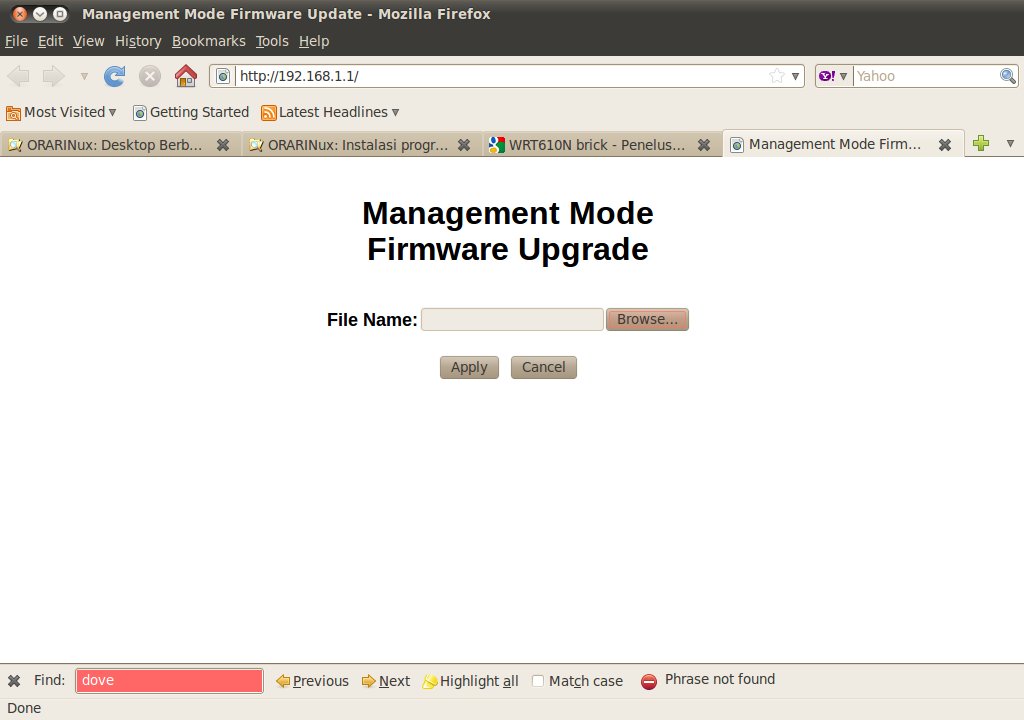The width and height of the screenshot is (1024, 720).
Task: Click the Cancel button
Action: 543,367
